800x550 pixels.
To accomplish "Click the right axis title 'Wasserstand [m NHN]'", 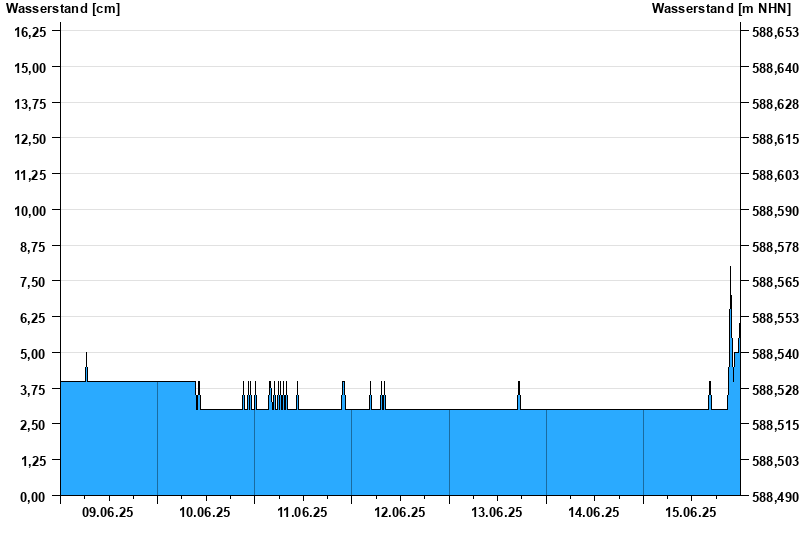I will tap(721, 9).
